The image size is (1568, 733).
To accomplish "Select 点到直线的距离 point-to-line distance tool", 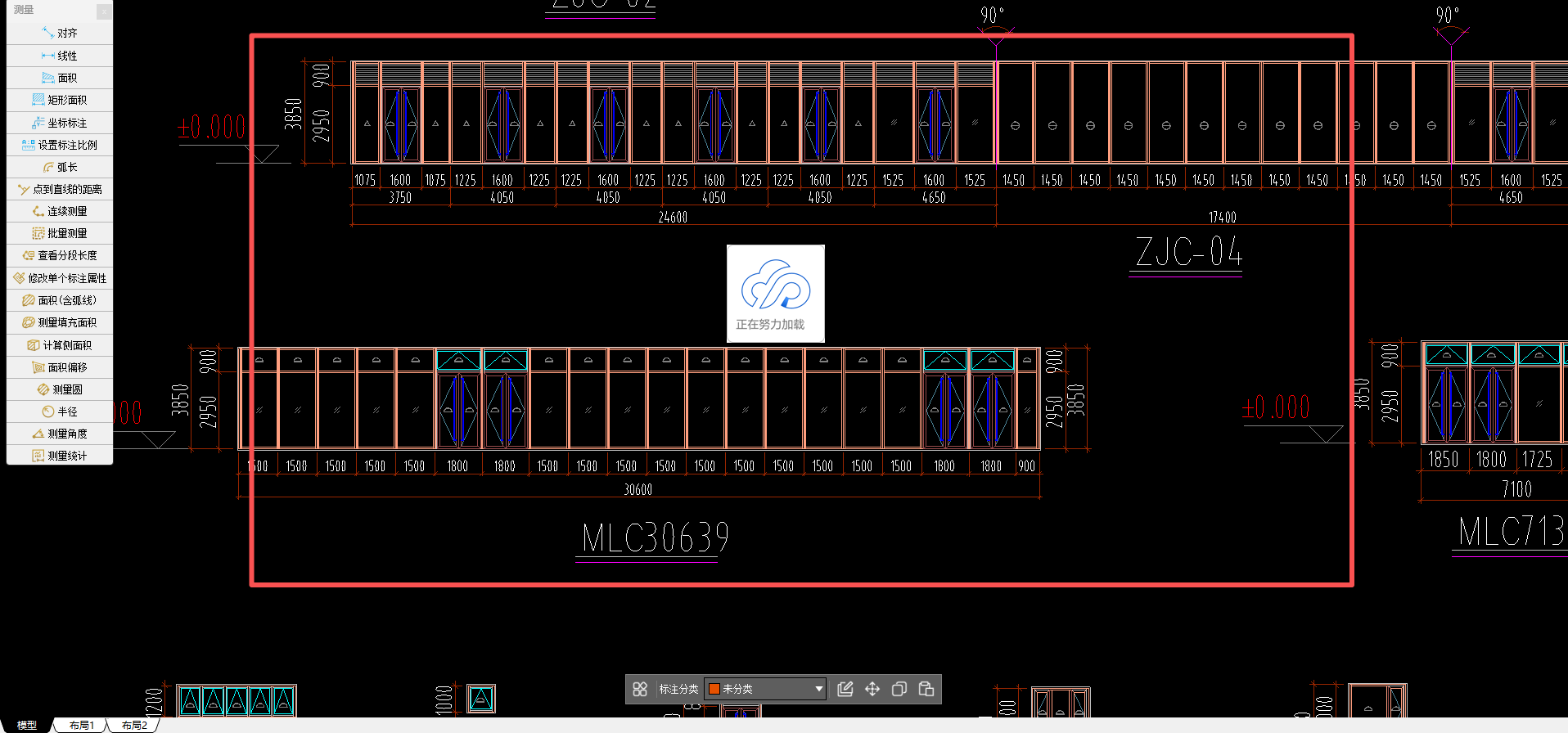I will [60, 189].
